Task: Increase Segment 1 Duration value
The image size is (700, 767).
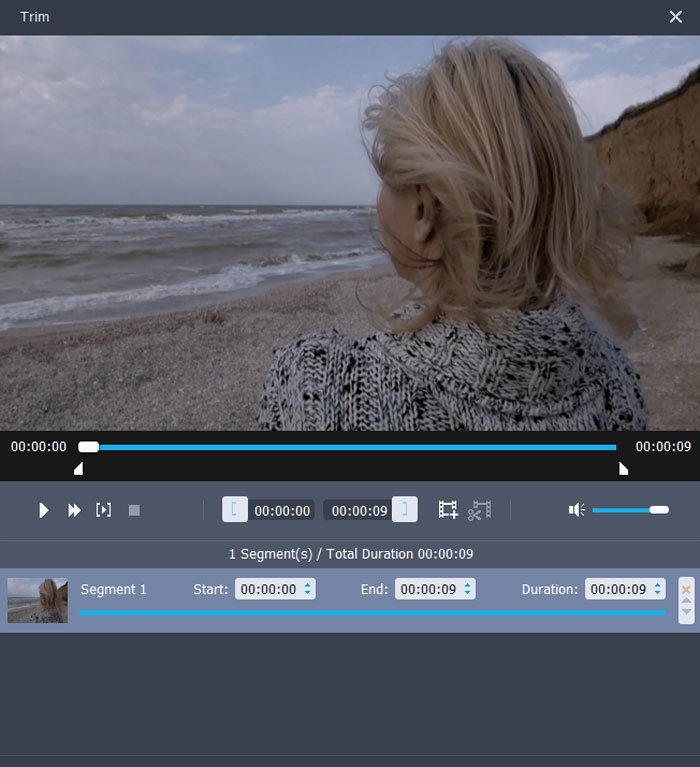Action: (x=657, y=585)
